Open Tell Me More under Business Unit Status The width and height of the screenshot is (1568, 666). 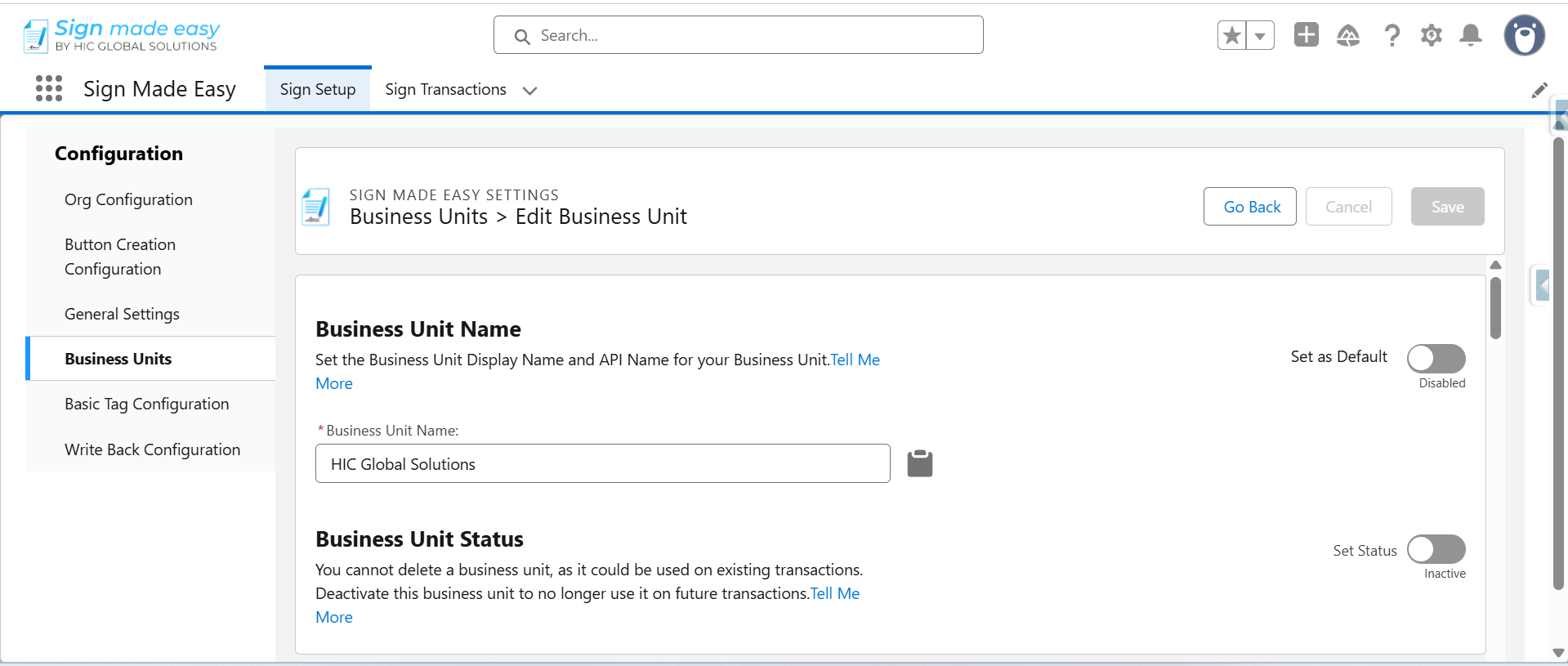834,593
